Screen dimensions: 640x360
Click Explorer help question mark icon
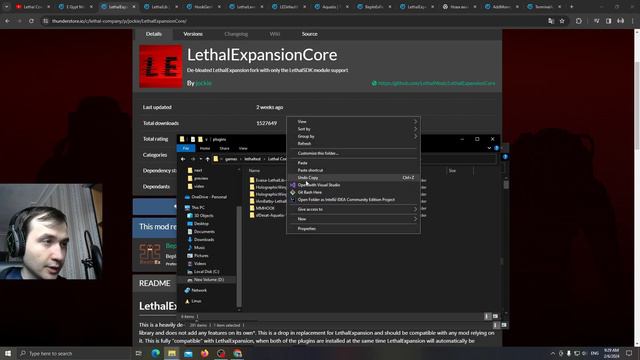(x=496, y=148)
